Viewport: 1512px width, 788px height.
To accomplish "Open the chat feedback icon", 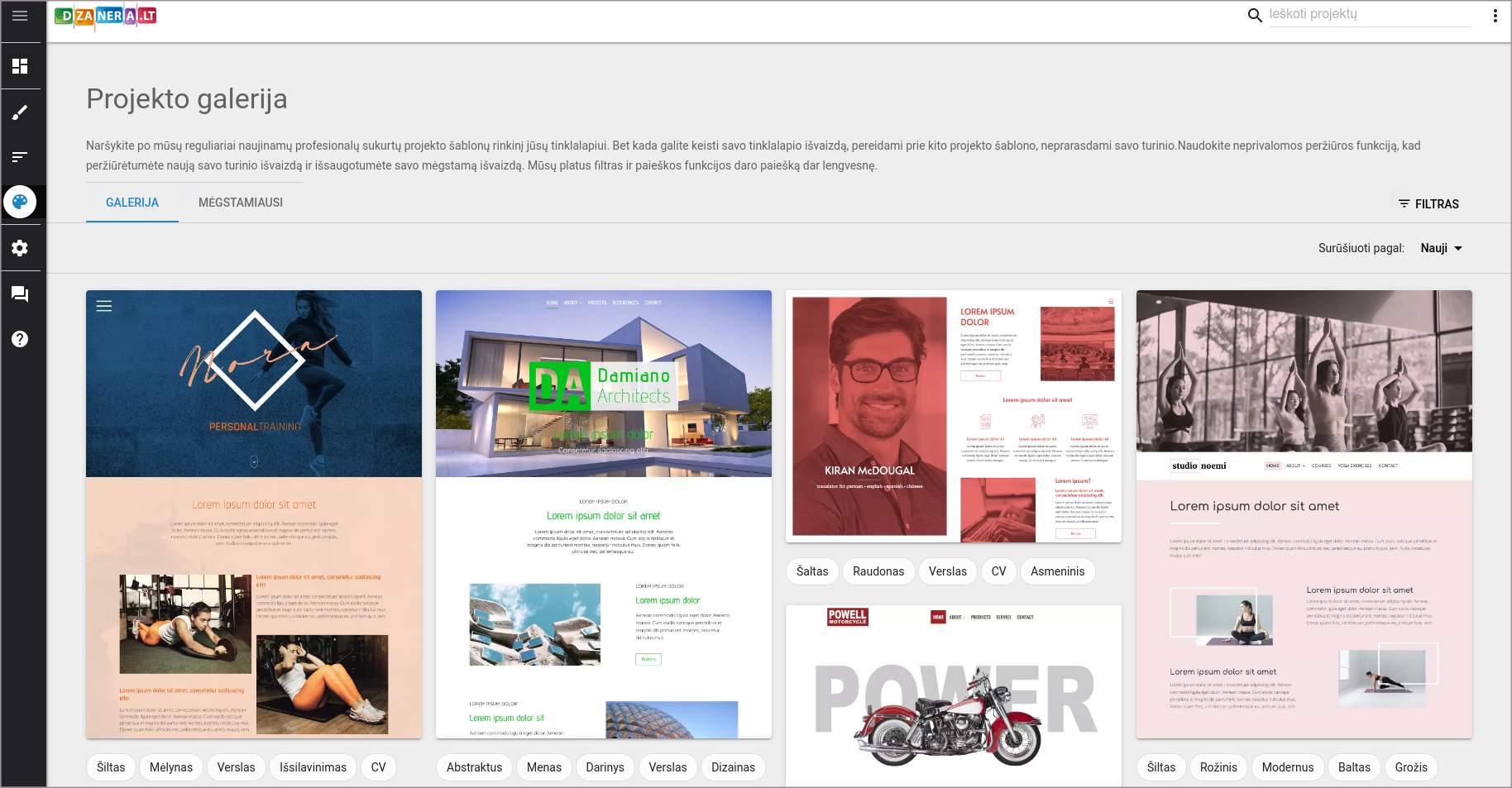I will (20, 294).
